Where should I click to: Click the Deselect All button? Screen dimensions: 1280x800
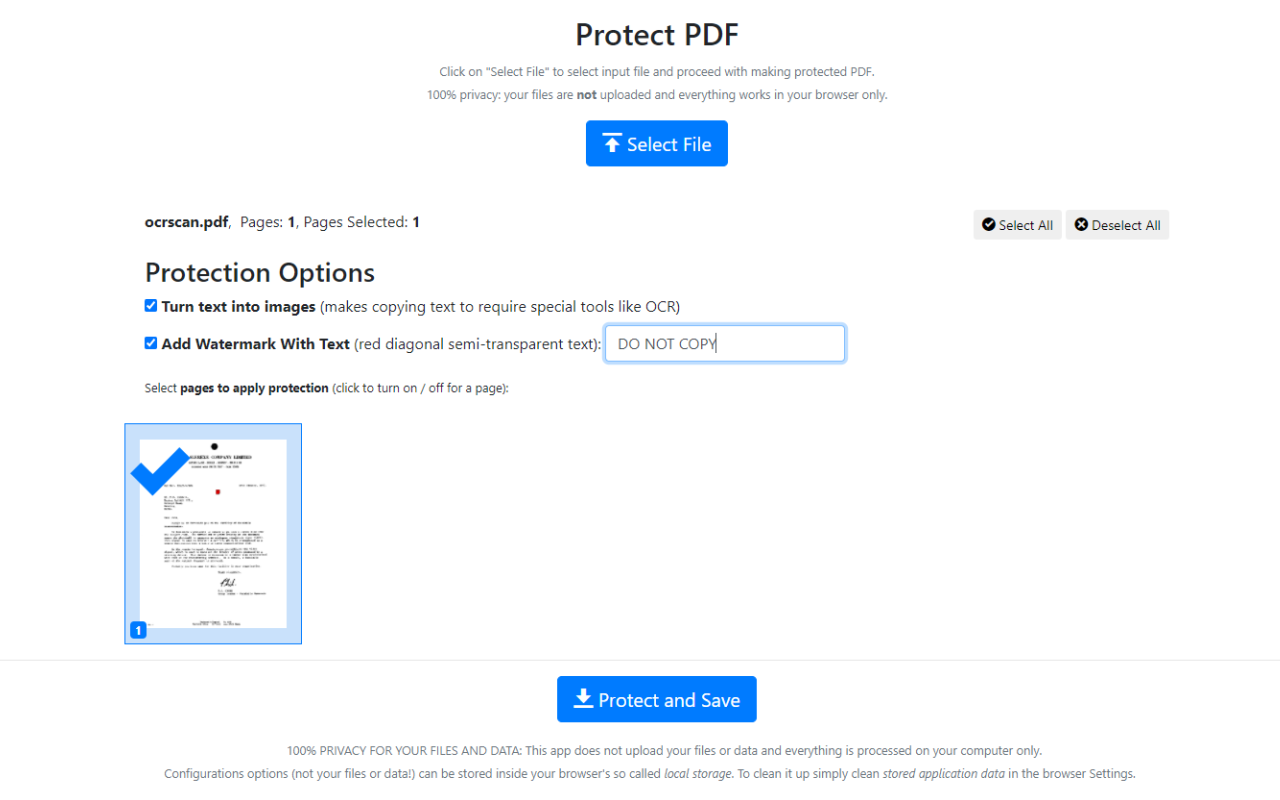[x=1117, y=224]
